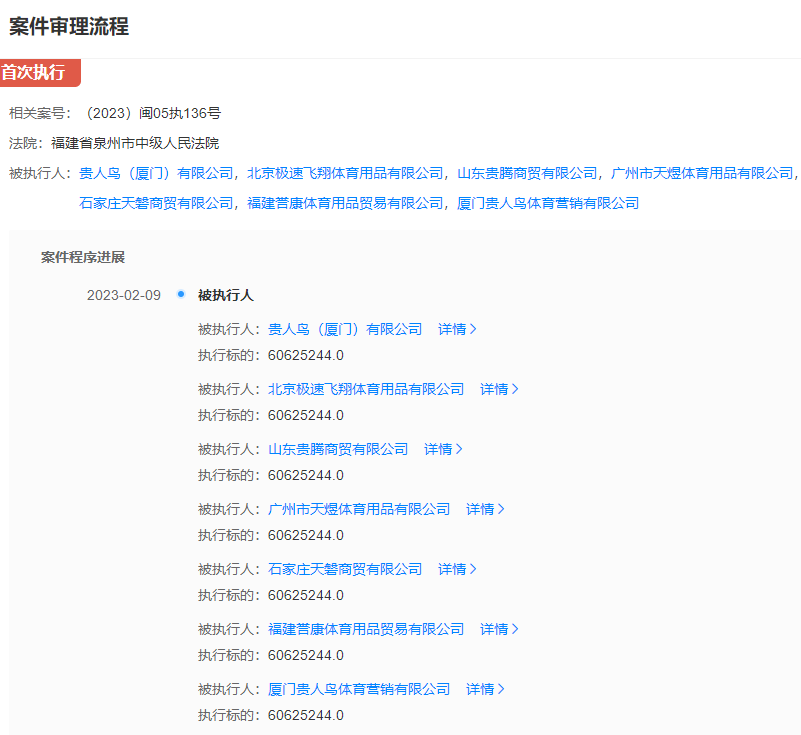Show 详情 for 广州市天煜体育用品有限公司
This screenshot has height=735, width=801.
pyautogui.click(x=485, y=509)
